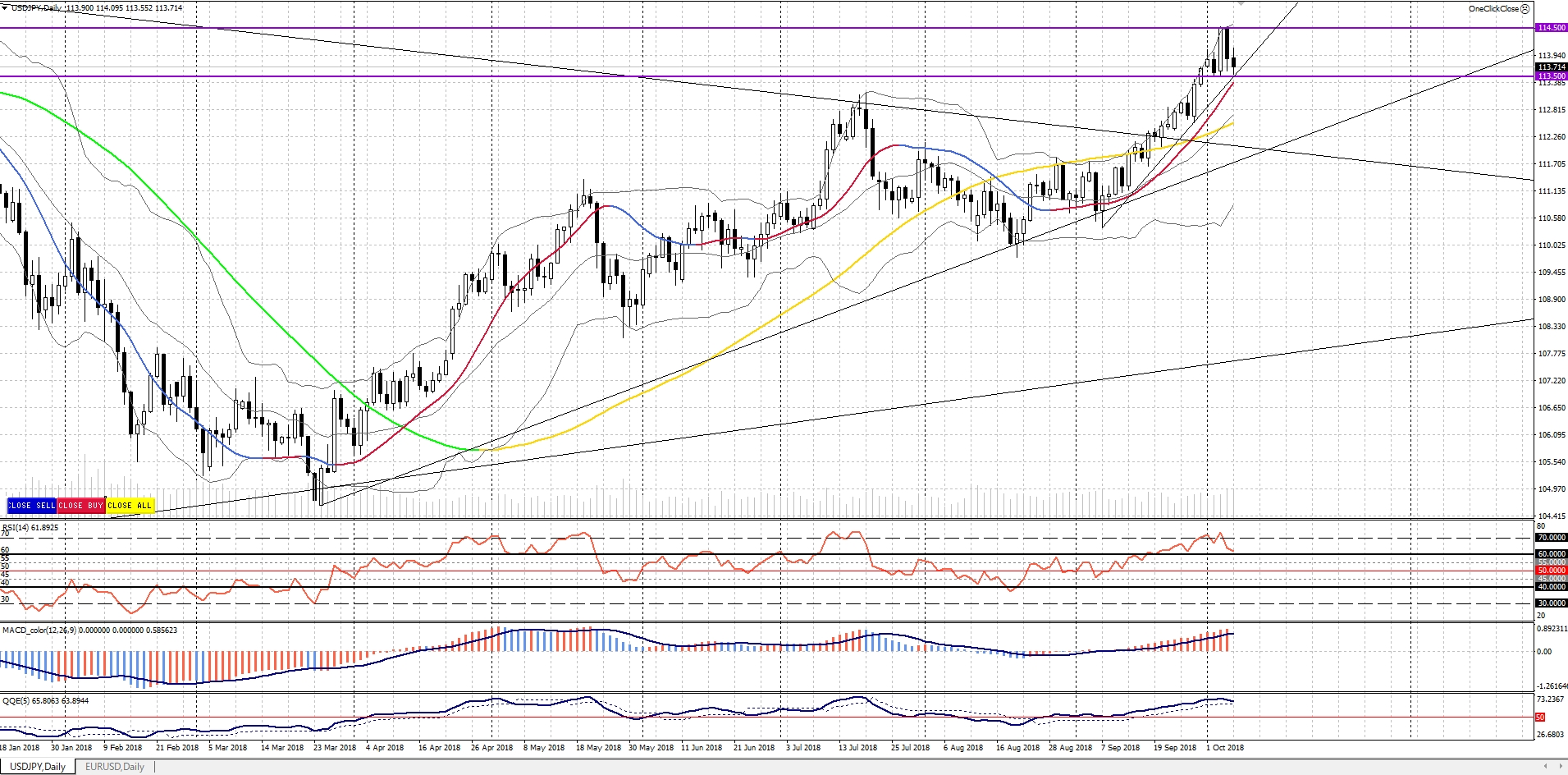This screenshot has height=775, width=1568.
Task: Click the RSI(14) indicator label
Action: point(30,527)
